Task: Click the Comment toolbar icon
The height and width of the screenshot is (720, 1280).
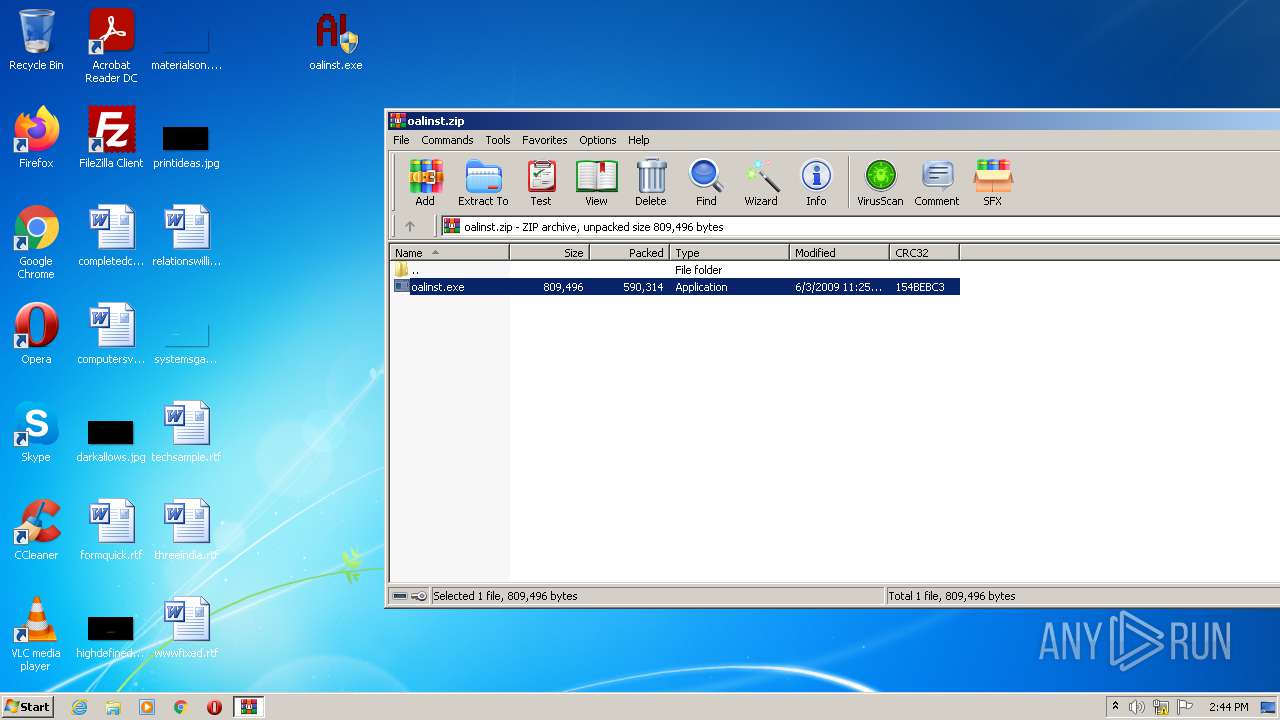Action: point(937,182)
